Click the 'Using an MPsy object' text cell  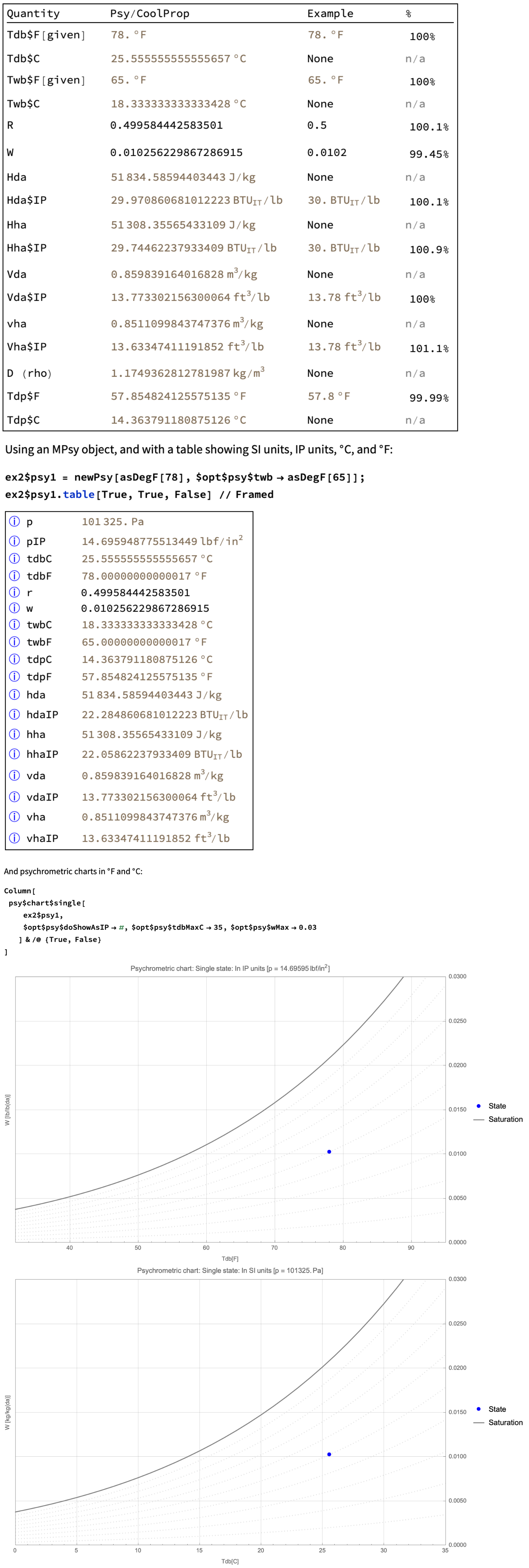pyautogui.click(x=199, y=449)
